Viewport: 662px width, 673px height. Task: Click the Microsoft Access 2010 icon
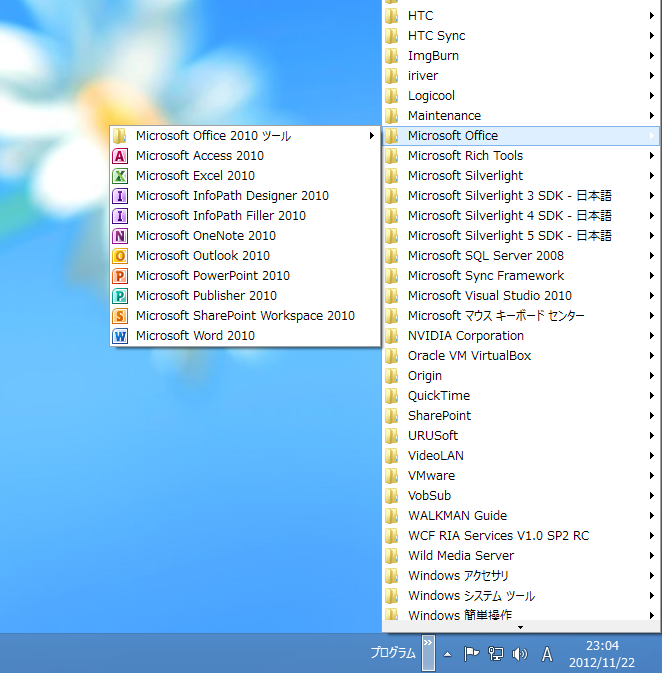[120, 156]
